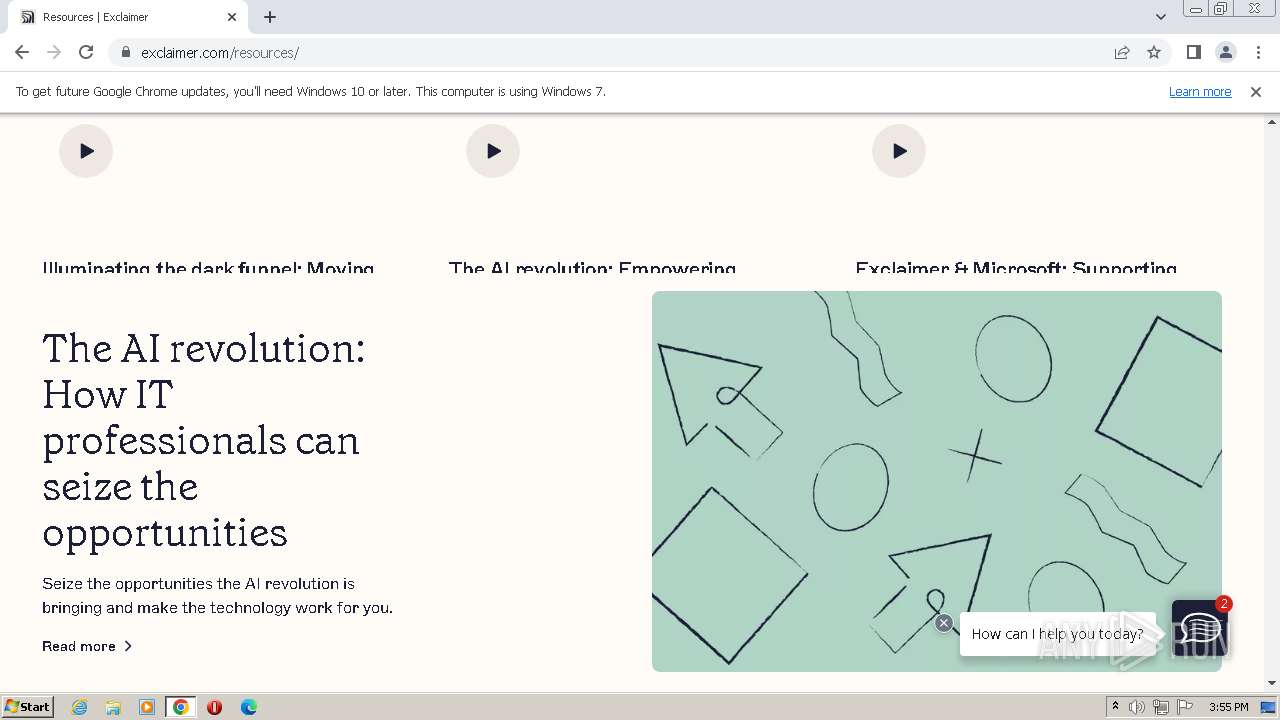This screenshot has width=1280, height=720.
Task: Open the Chrome profile menu
Action: [1225, 52]
